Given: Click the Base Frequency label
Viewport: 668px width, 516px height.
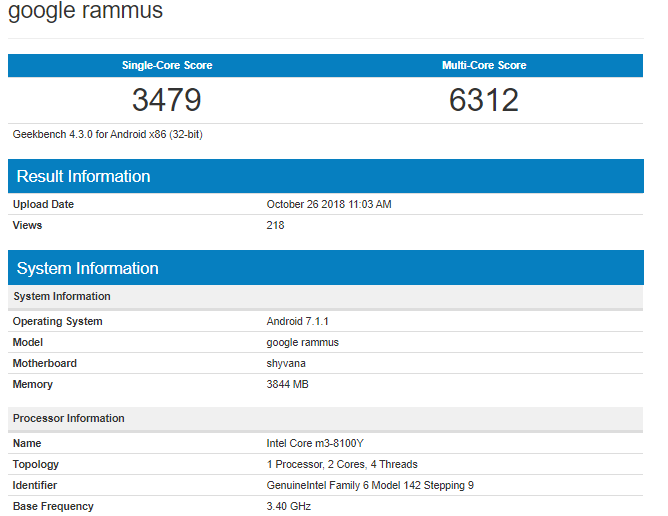Looking at the screenshot, I should (x=53, y=506).
